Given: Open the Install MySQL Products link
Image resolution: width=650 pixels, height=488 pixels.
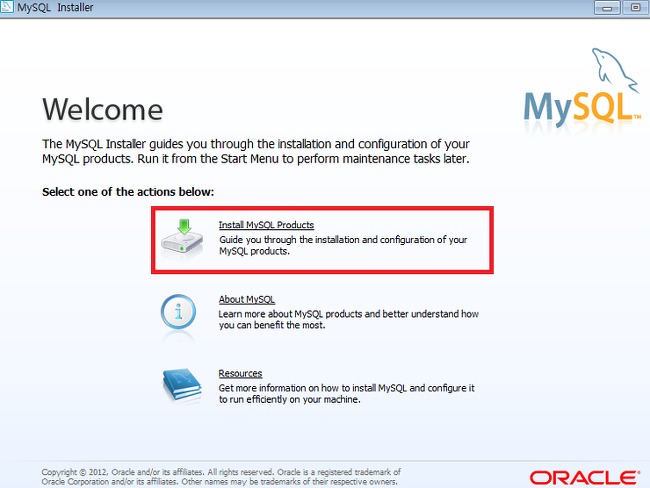Looking at the screenshot, I should pyautogui.click(x=266, y=225).
